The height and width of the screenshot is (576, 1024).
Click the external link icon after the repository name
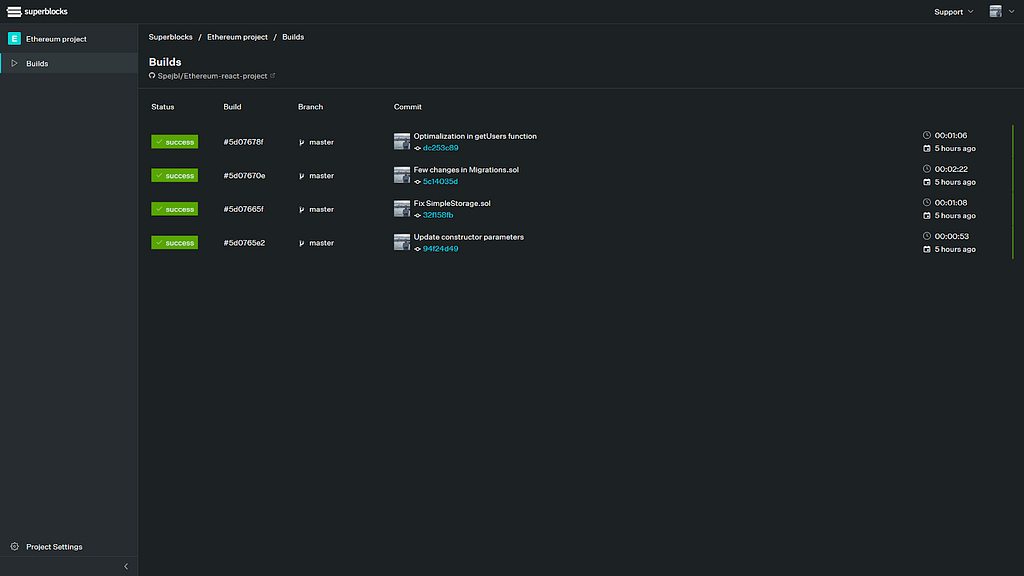272,76
